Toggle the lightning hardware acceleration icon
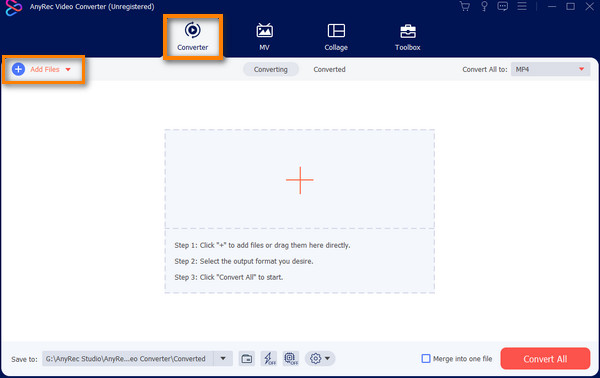The width and height of the screenshot is (600, 378). (269, 359)
